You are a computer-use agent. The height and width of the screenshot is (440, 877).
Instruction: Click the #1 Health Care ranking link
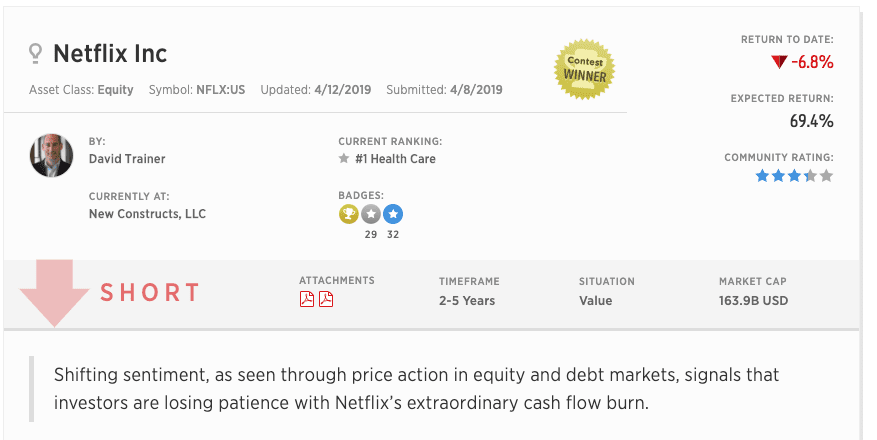395,159
